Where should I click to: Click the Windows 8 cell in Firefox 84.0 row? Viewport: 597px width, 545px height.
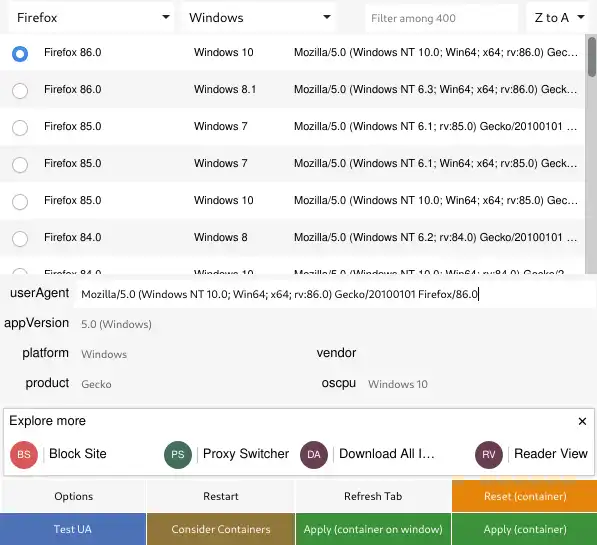pos(220,237)
